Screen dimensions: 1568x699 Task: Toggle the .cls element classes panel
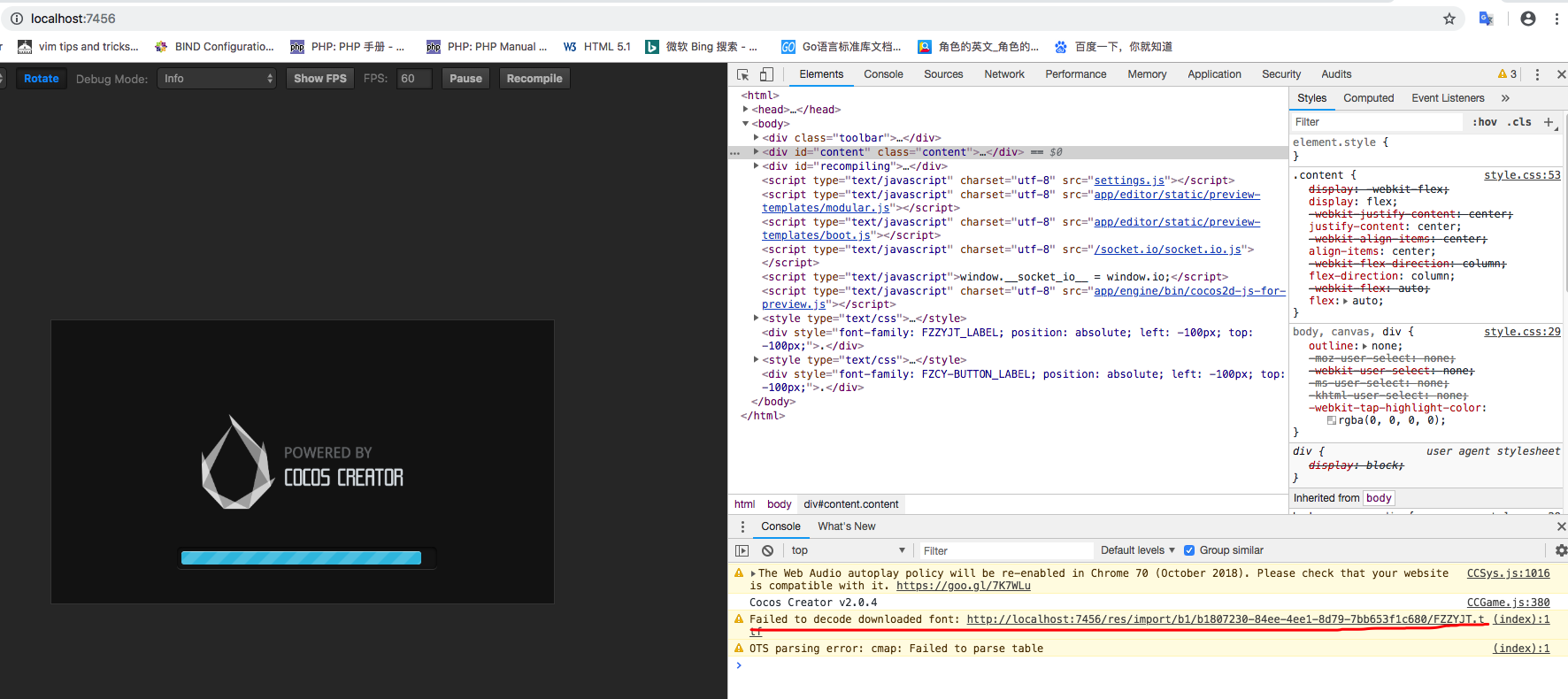pyautogui.click(x=1519, y=122)
